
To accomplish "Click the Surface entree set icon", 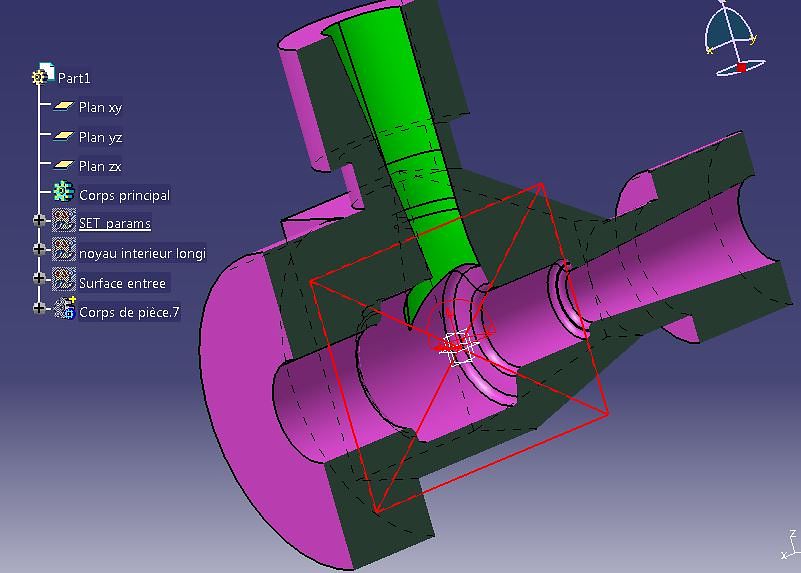I will pos(64,281).
